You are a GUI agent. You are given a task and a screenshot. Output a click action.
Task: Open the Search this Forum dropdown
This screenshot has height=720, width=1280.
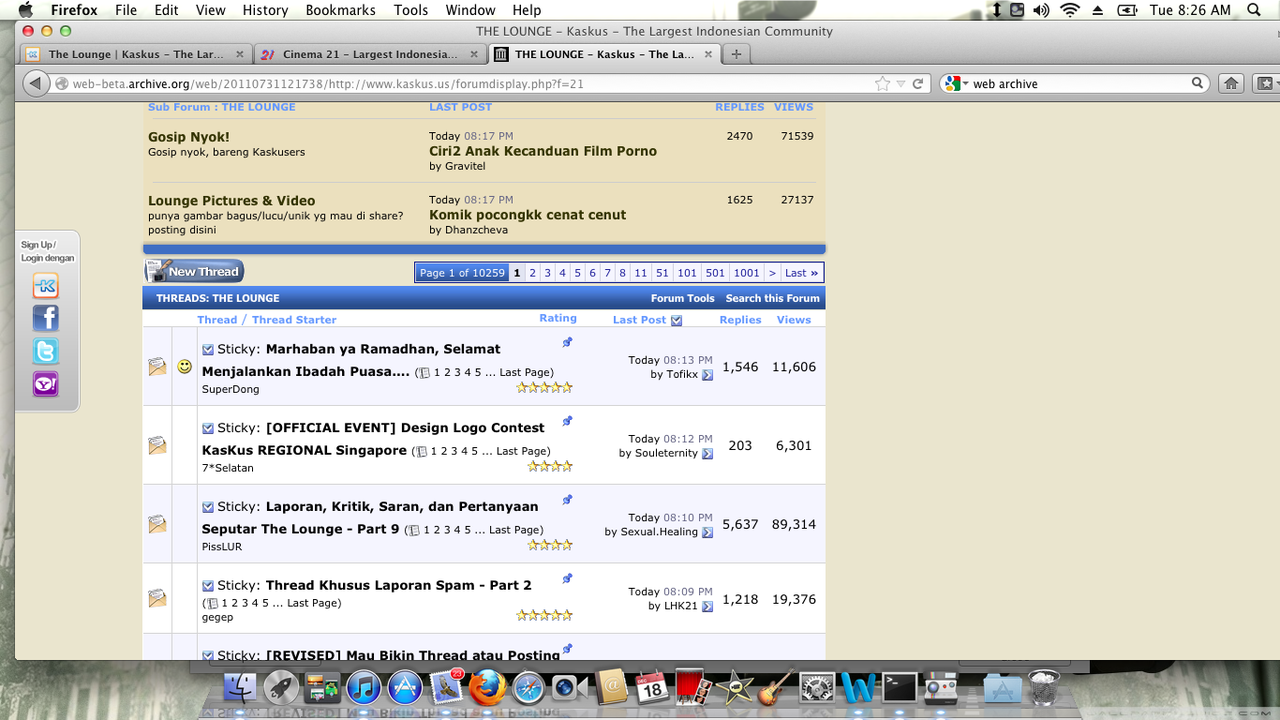pyautogui.click(x=772, y=298)
